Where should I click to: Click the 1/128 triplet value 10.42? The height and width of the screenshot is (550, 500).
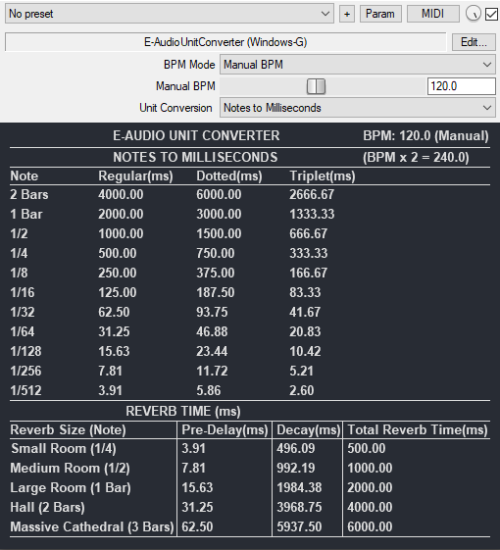305,352
